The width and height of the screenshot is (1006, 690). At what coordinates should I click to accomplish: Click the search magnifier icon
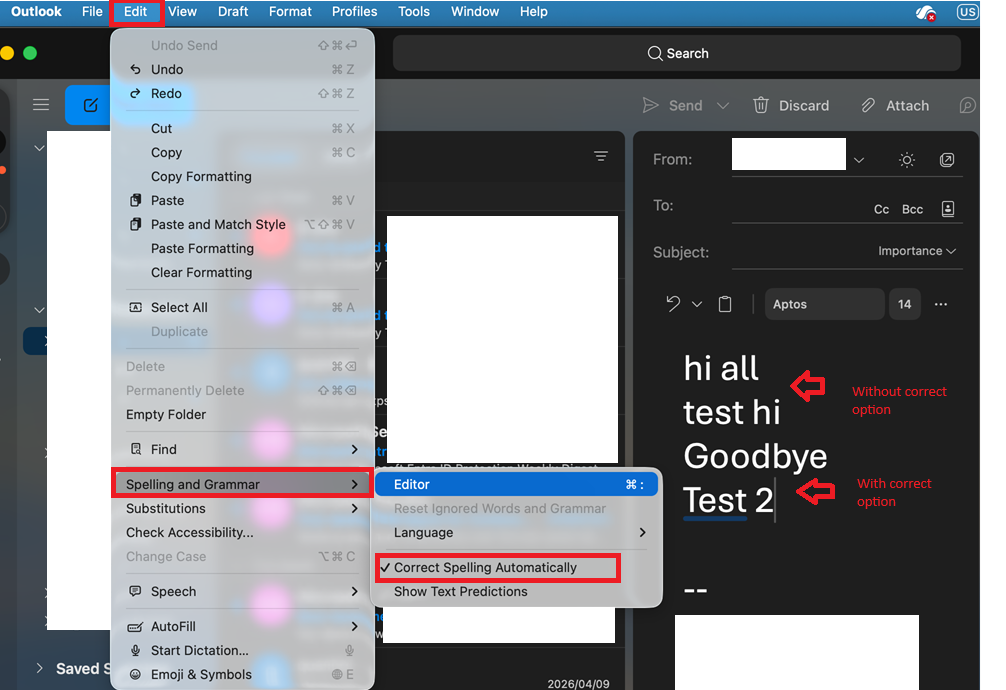tap(654, 53)
